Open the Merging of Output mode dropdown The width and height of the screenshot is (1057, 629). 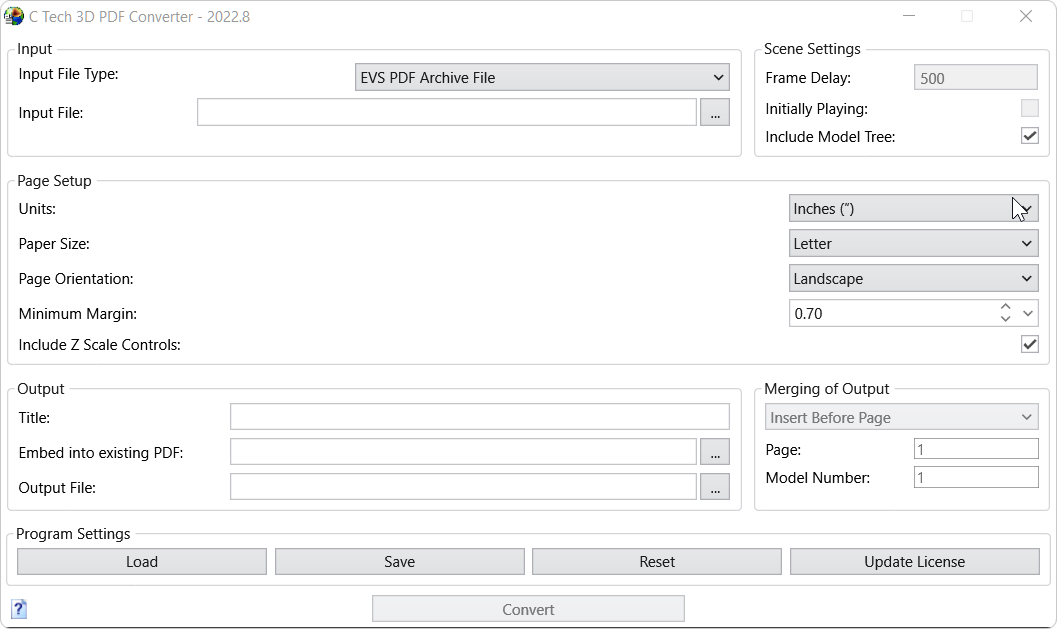coord(901,416)
